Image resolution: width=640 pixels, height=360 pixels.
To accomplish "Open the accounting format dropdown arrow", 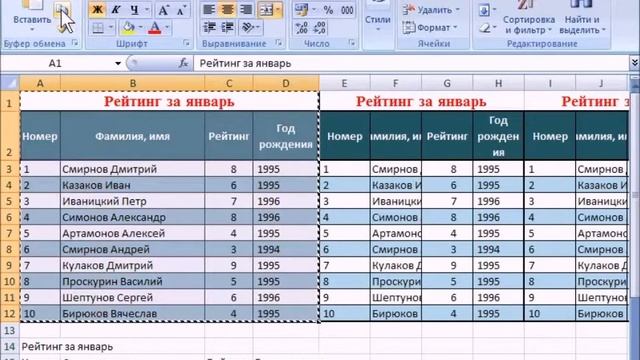I will pos(314,10).
